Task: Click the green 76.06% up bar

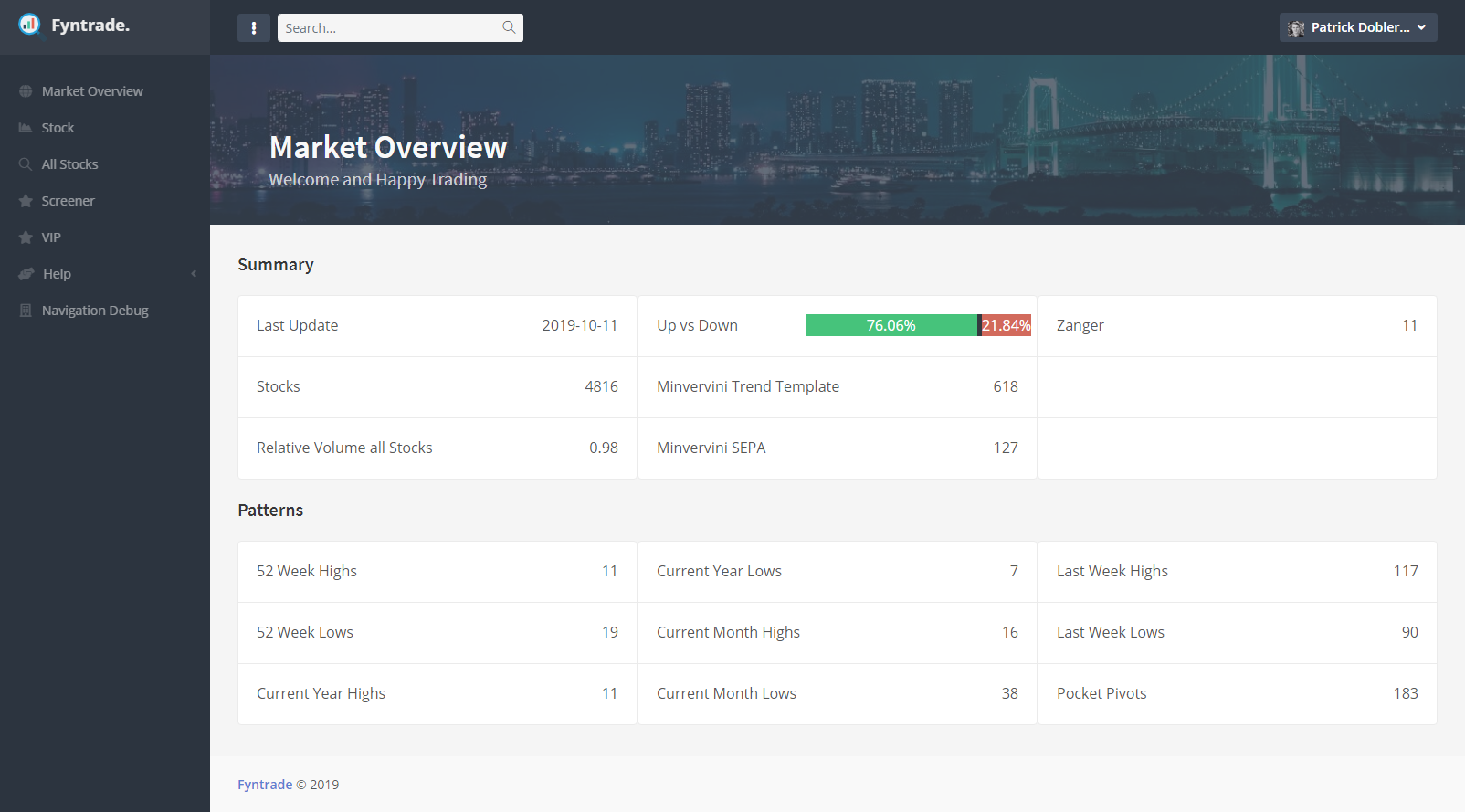Action: coord(891,325)
